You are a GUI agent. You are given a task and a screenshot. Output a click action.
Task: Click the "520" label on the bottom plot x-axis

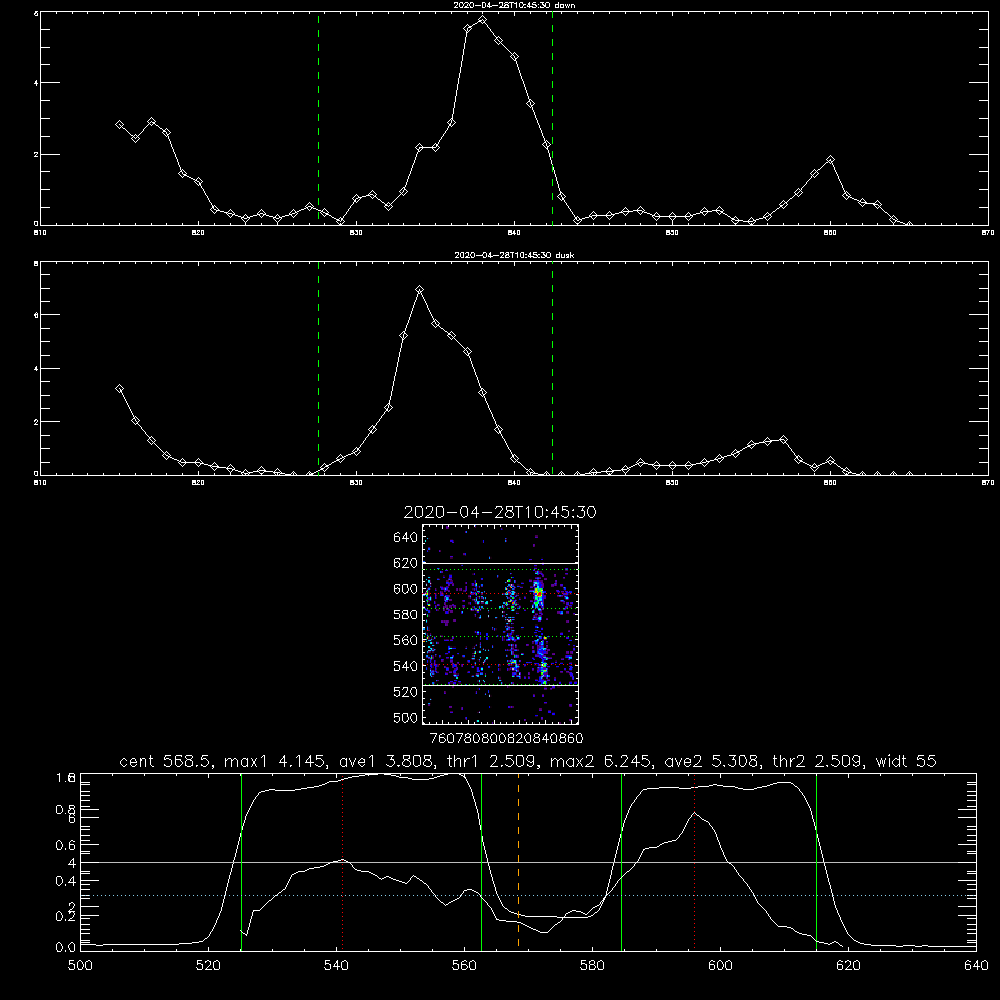(x=208, y=966)
